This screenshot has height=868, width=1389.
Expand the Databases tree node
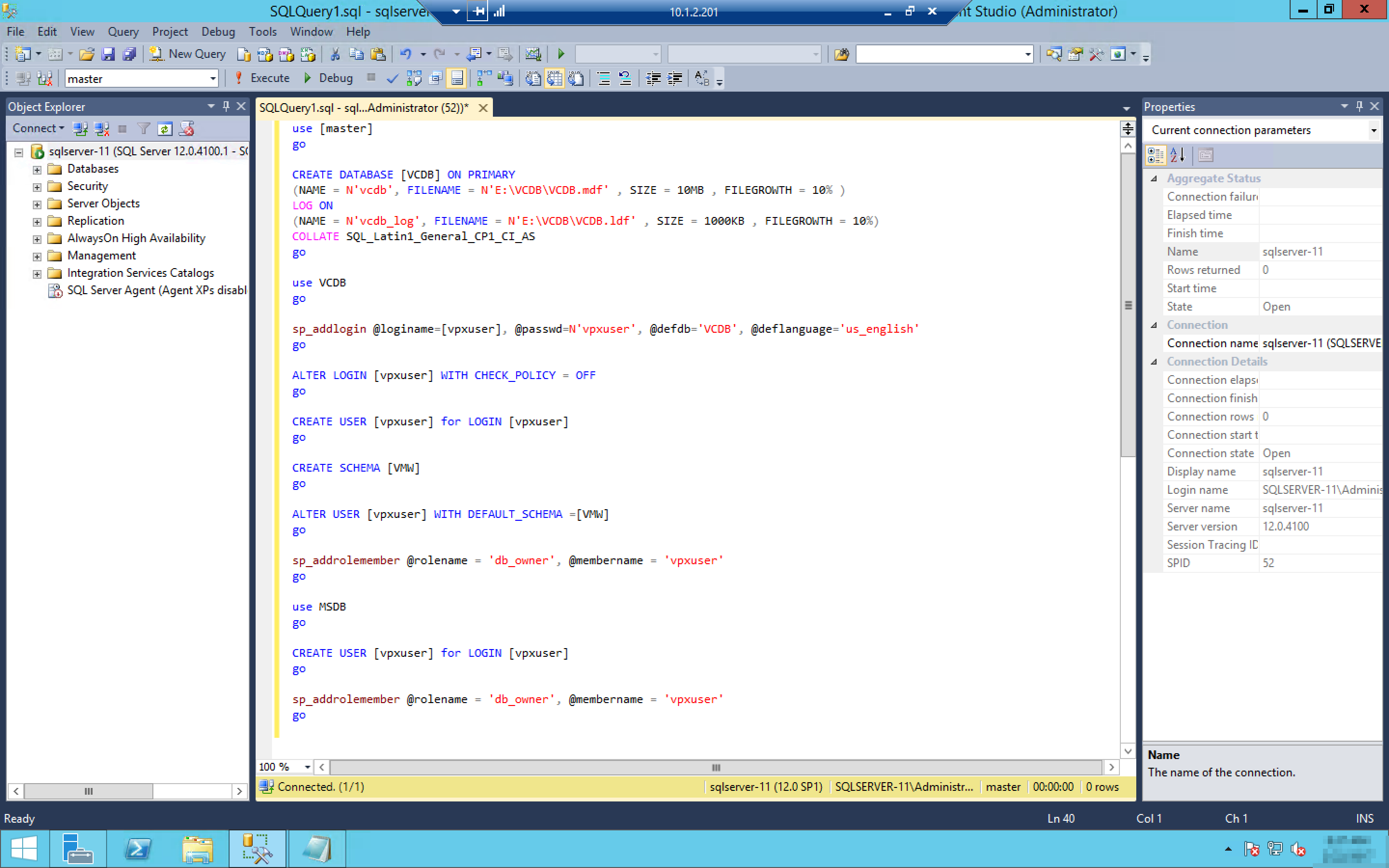[x=37, y=169]
